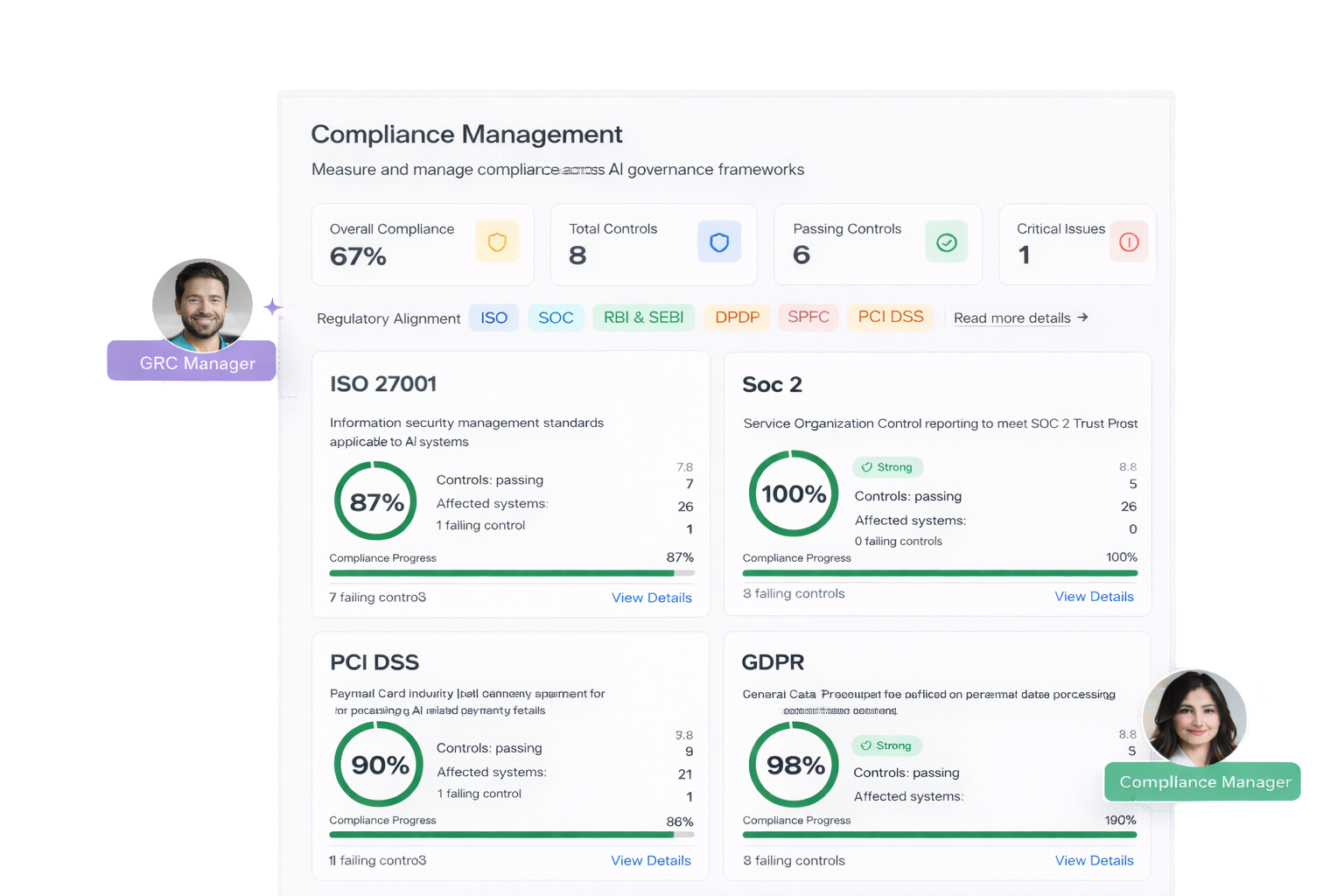Open View Details in GDPR card
This screenshot has height=896, width=1344.
point(1094,861)
